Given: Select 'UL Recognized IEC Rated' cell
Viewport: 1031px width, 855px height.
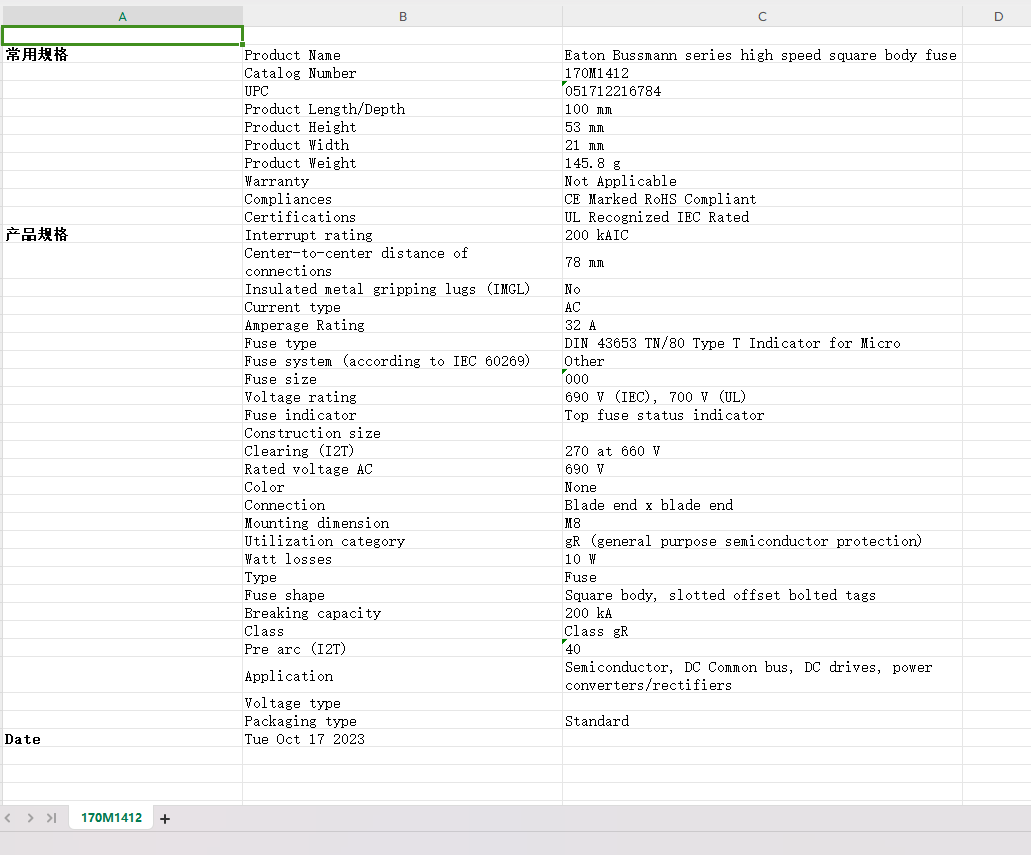Looking at the screenshot, I should 762,216.
